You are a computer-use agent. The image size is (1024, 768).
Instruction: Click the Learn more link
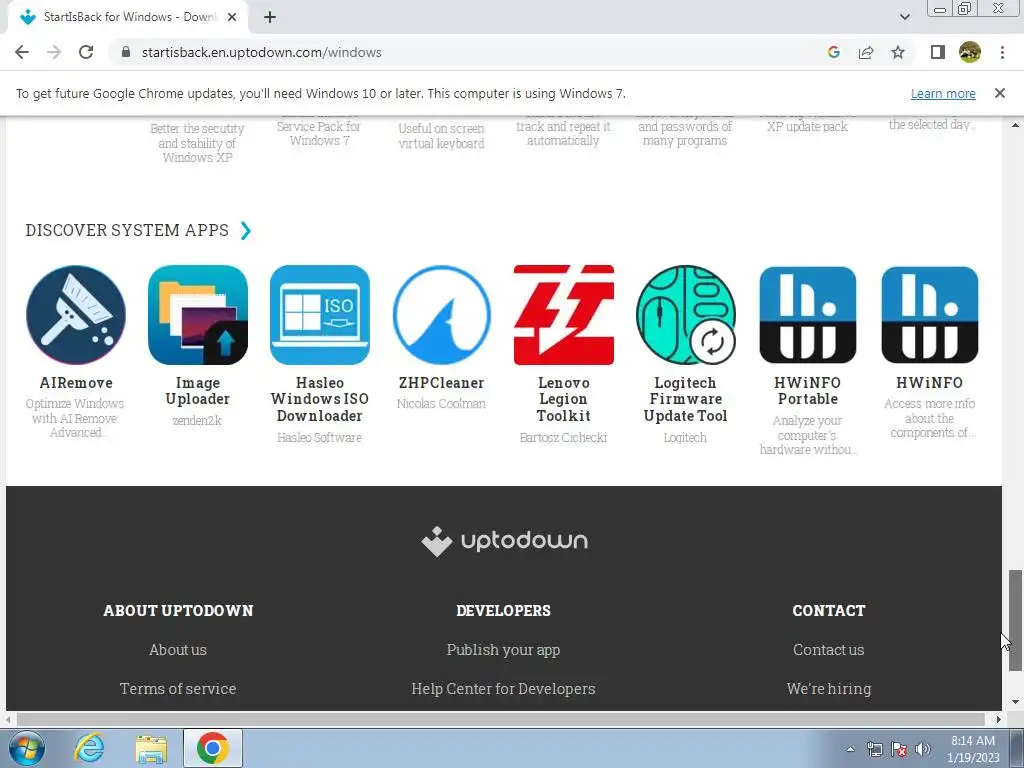pyautogui.click(x=943, y=93)
